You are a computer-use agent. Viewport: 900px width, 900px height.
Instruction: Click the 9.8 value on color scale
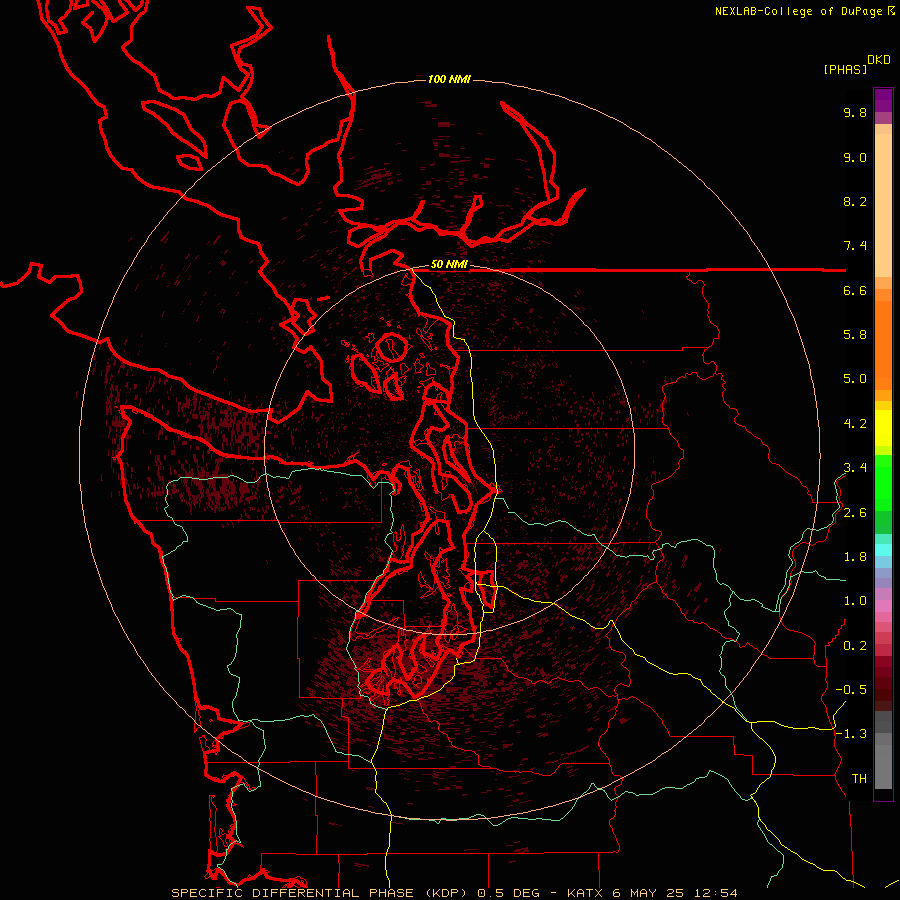(855, 112)
